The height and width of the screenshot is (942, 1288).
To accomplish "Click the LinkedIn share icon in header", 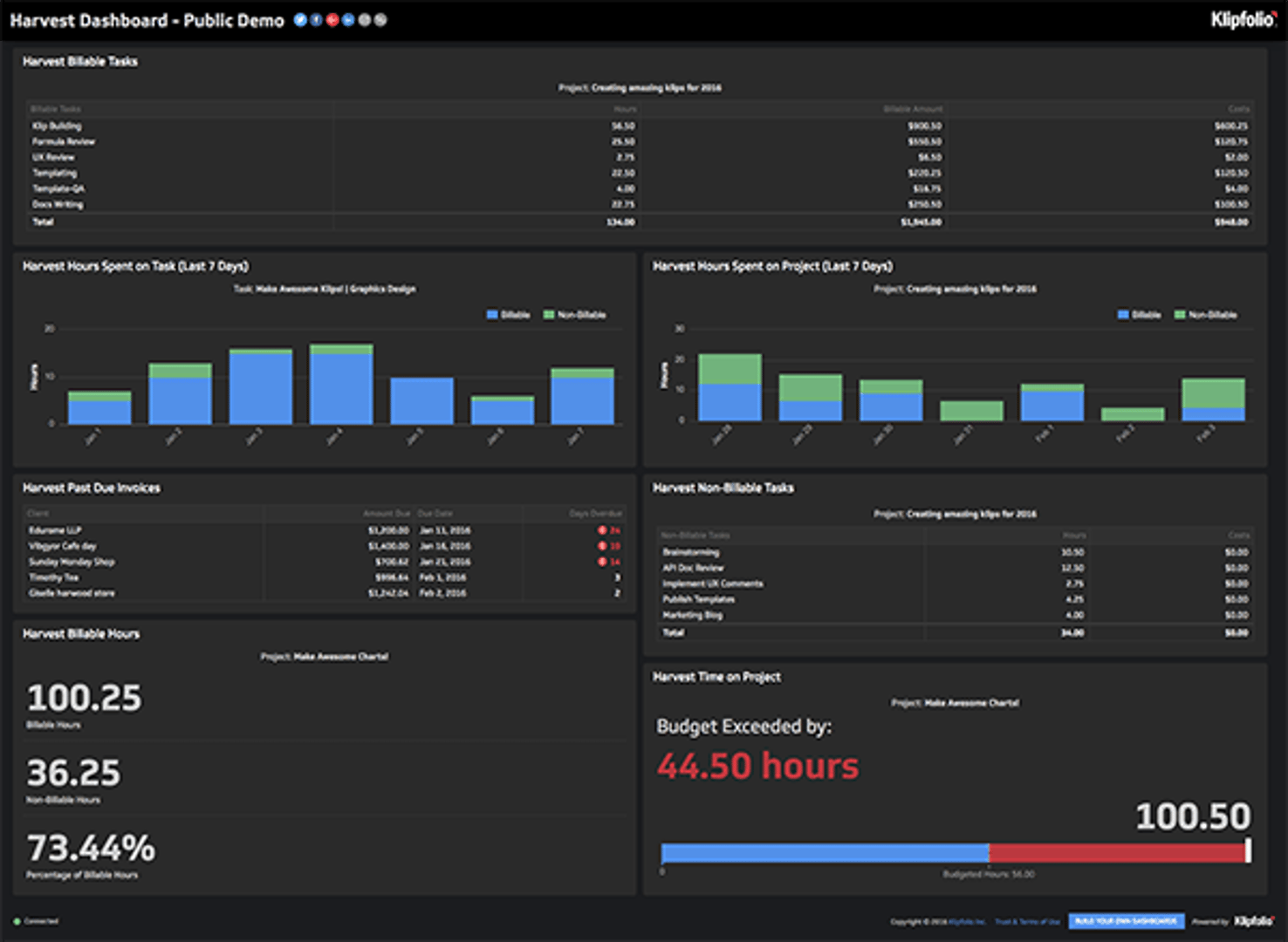I will (348, 20).
